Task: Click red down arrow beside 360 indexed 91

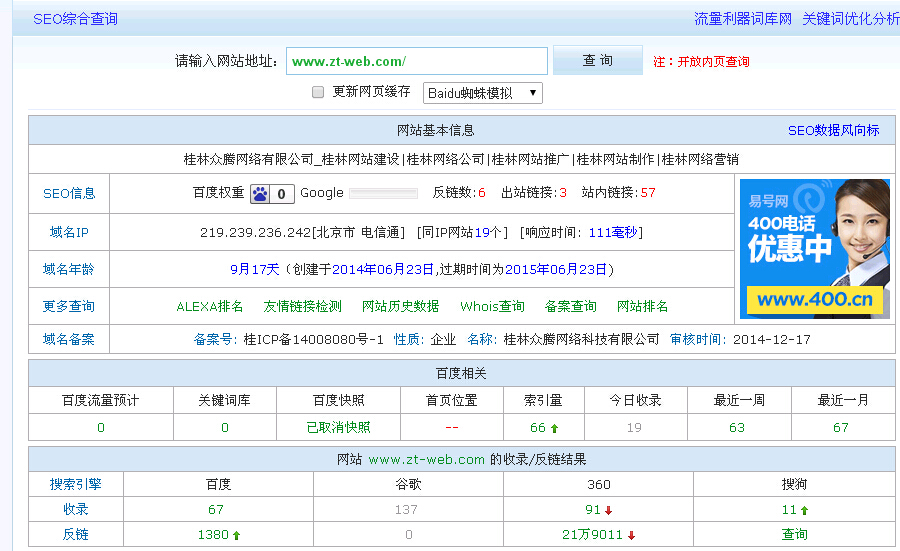Action: coord(608,510)
